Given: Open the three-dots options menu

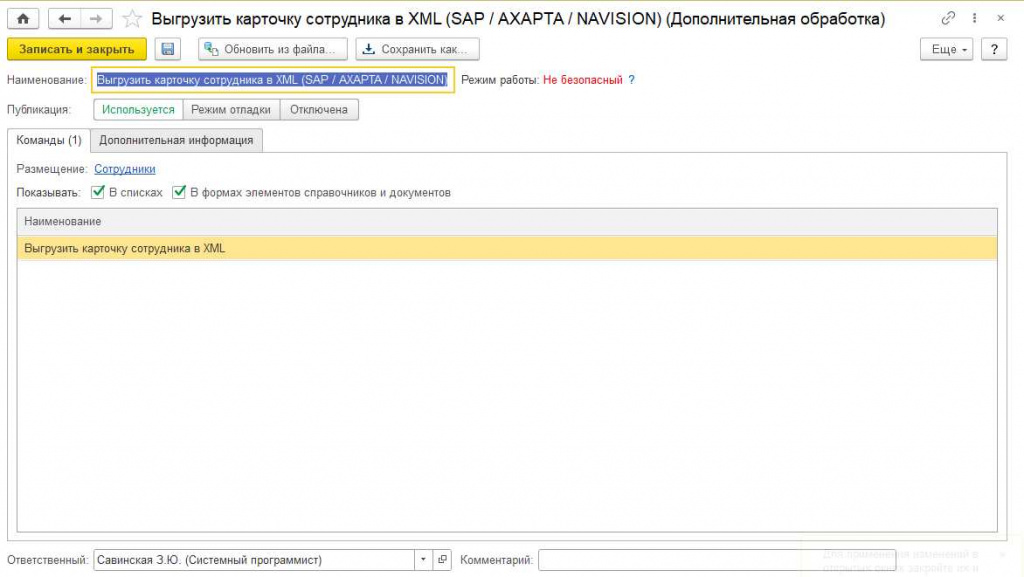Looking at the screenshot, I should [974, 18].
